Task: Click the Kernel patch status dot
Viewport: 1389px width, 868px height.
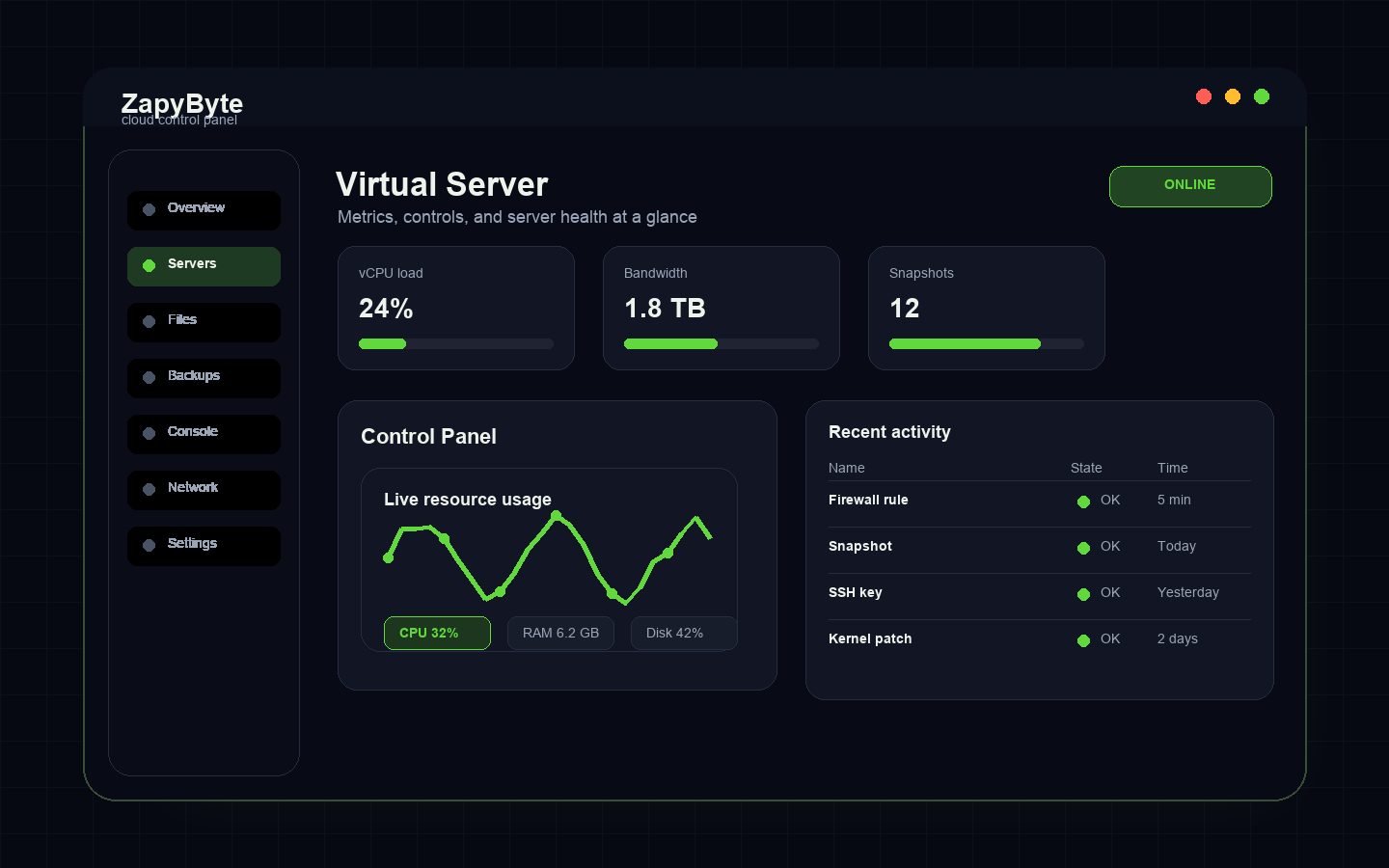Action: [x=1083, y=640]
